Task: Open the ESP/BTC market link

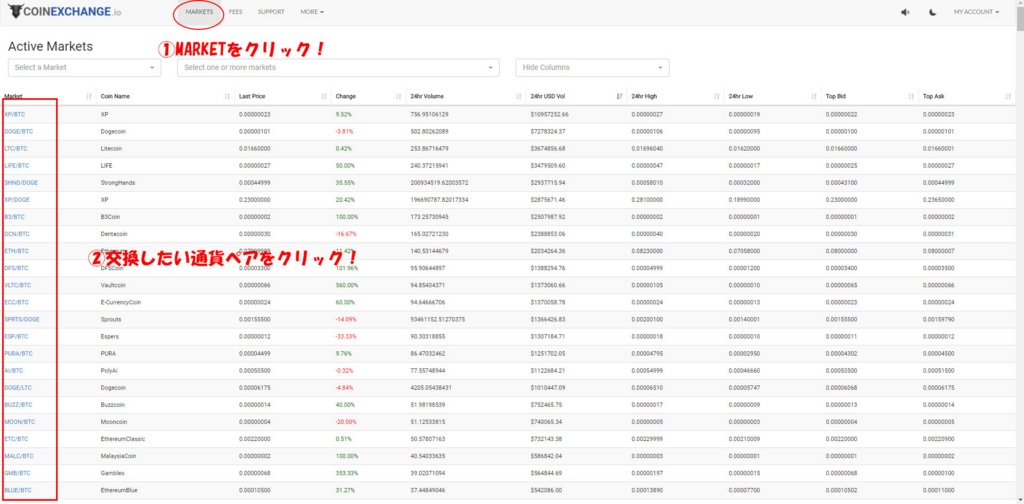Action: click(x=16, y=336)
